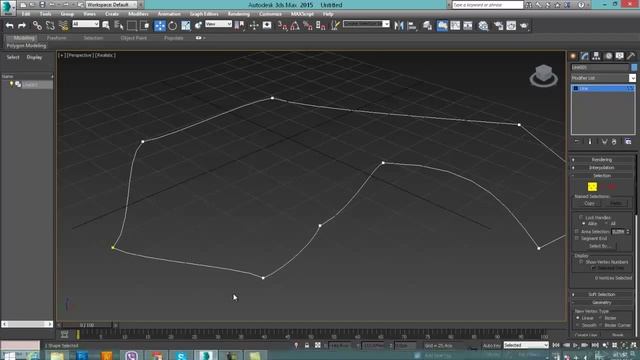This screenshot has width=640, height=360.
Task: Expand the Interpolation rollout
Action: tap(602, 168)
